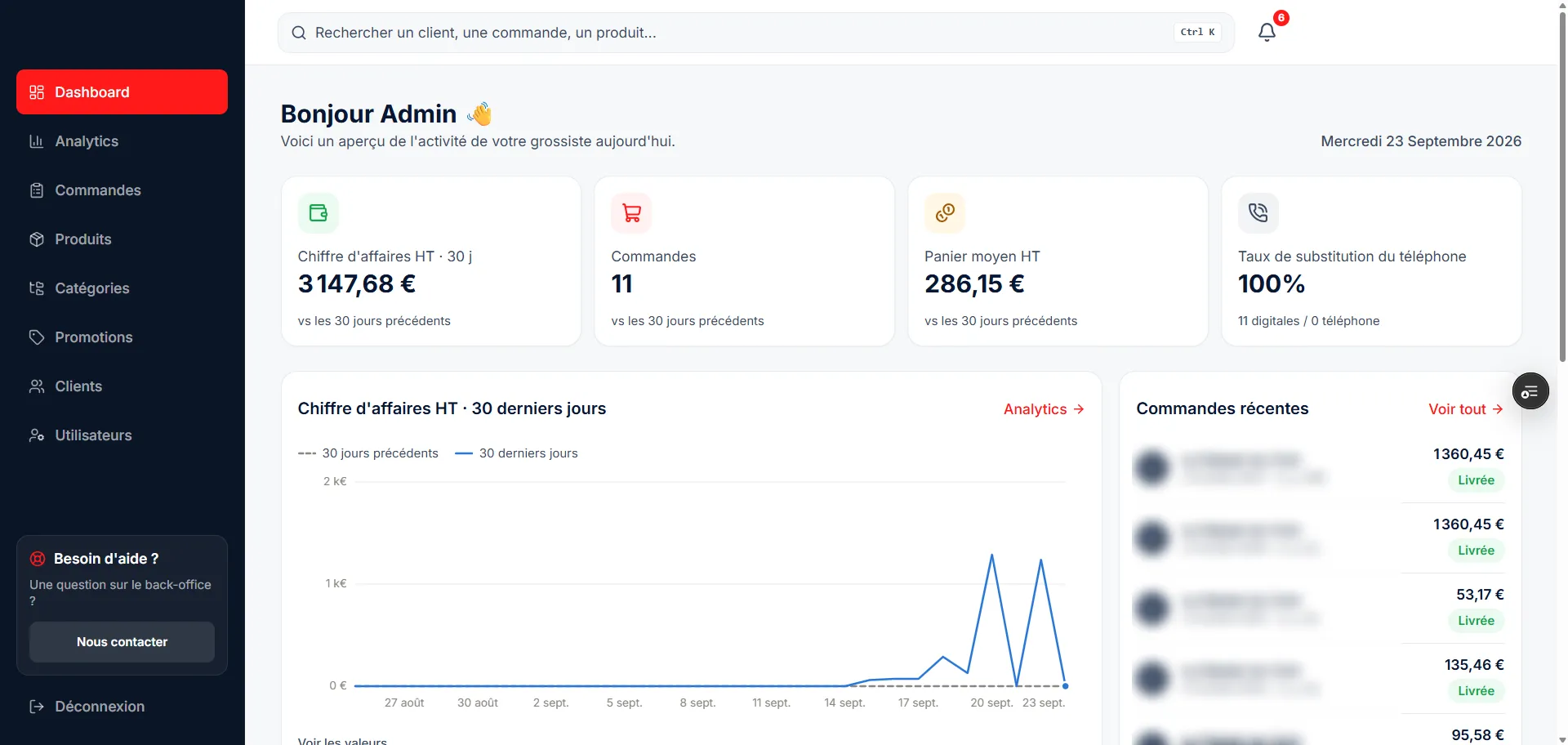Log out via Déconnexion

(122, 707)
